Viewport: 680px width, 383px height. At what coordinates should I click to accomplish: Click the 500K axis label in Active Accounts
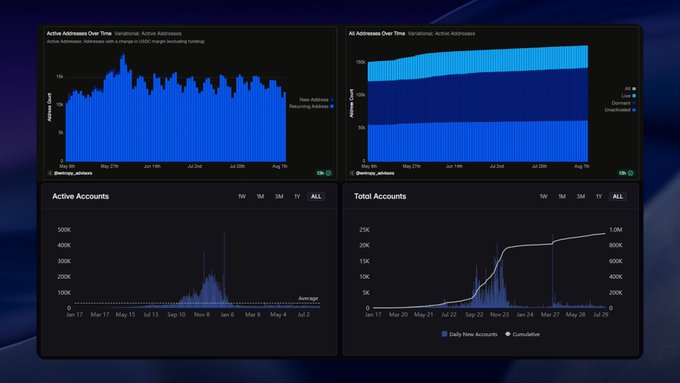pyautogui.click(x=64, y=229)
